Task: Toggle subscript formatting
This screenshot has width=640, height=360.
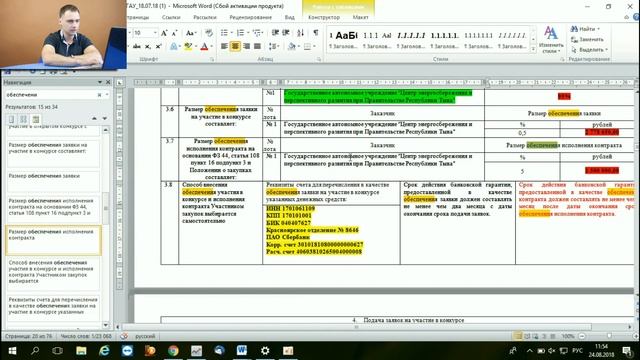Action: click(x=148, y=47)
